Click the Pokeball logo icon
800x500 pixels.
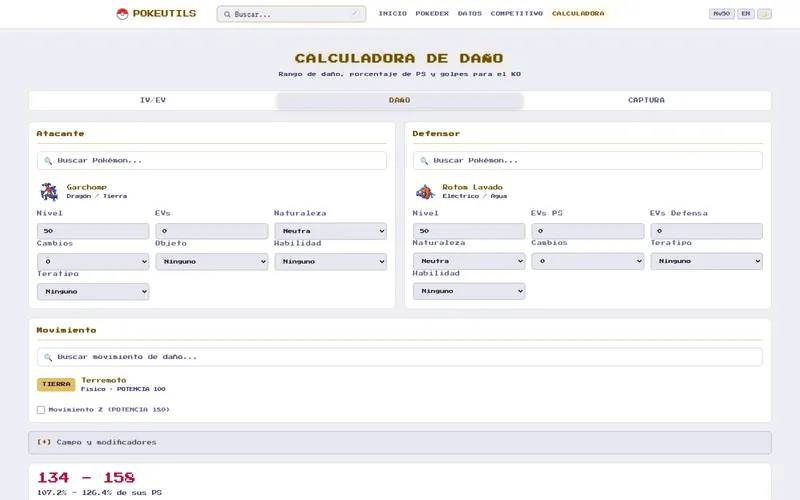click(x=122, y=14)
